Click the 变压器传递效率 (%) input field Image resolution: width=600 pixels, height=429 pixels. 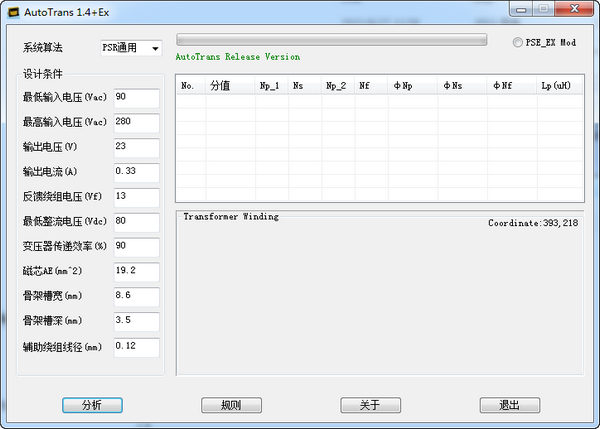coord(137,248)
